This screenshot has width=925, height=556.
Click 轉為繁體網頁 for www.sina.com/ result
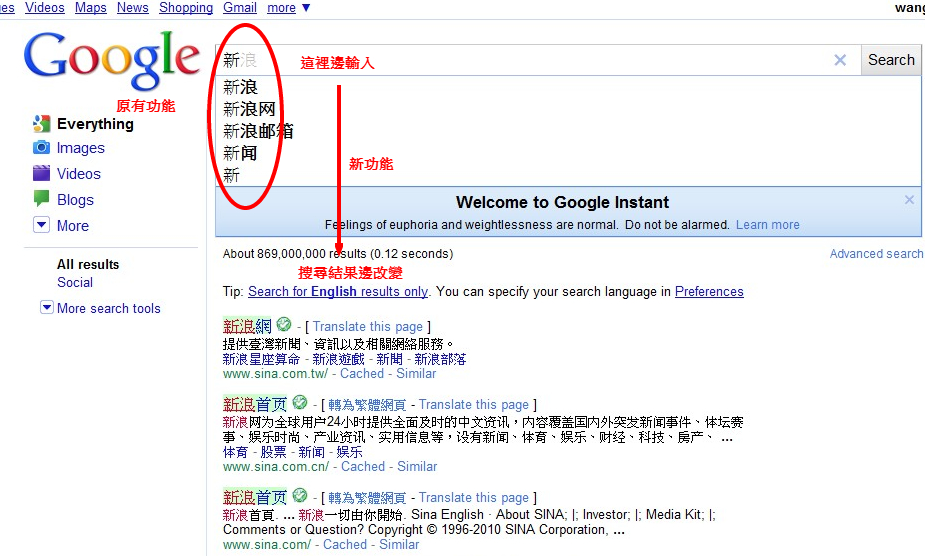point(367,498)
